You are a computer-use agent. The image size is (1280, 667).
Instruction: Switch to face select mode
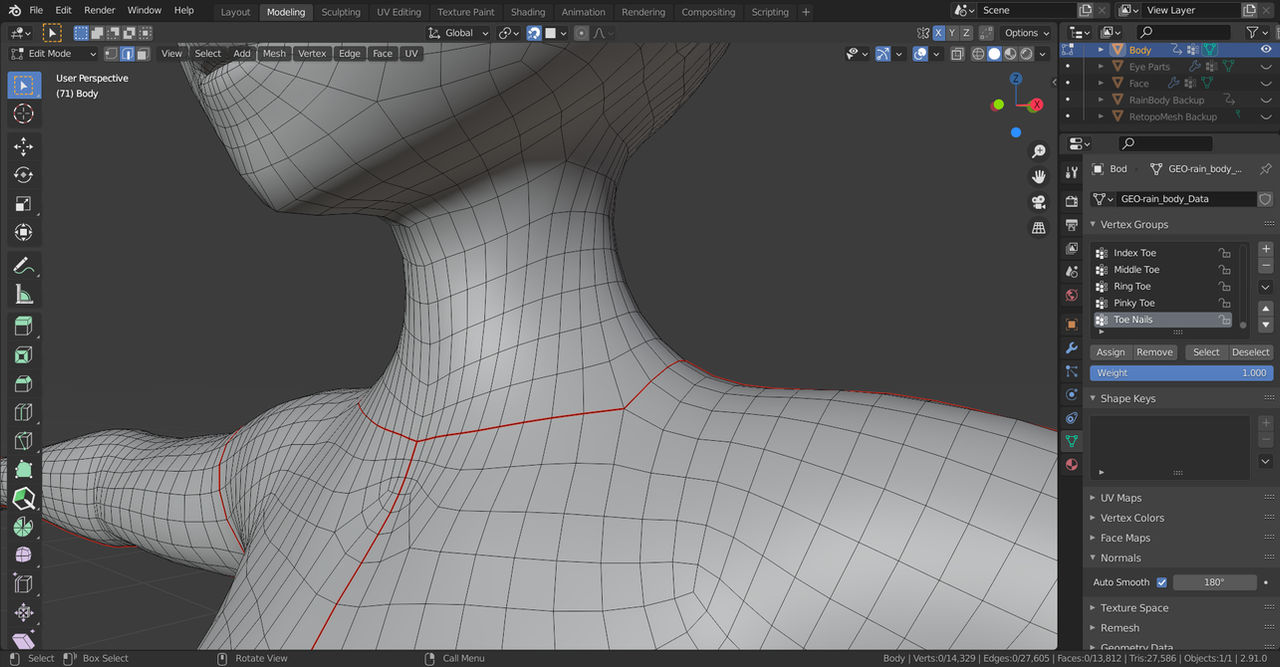pos(143,53)
